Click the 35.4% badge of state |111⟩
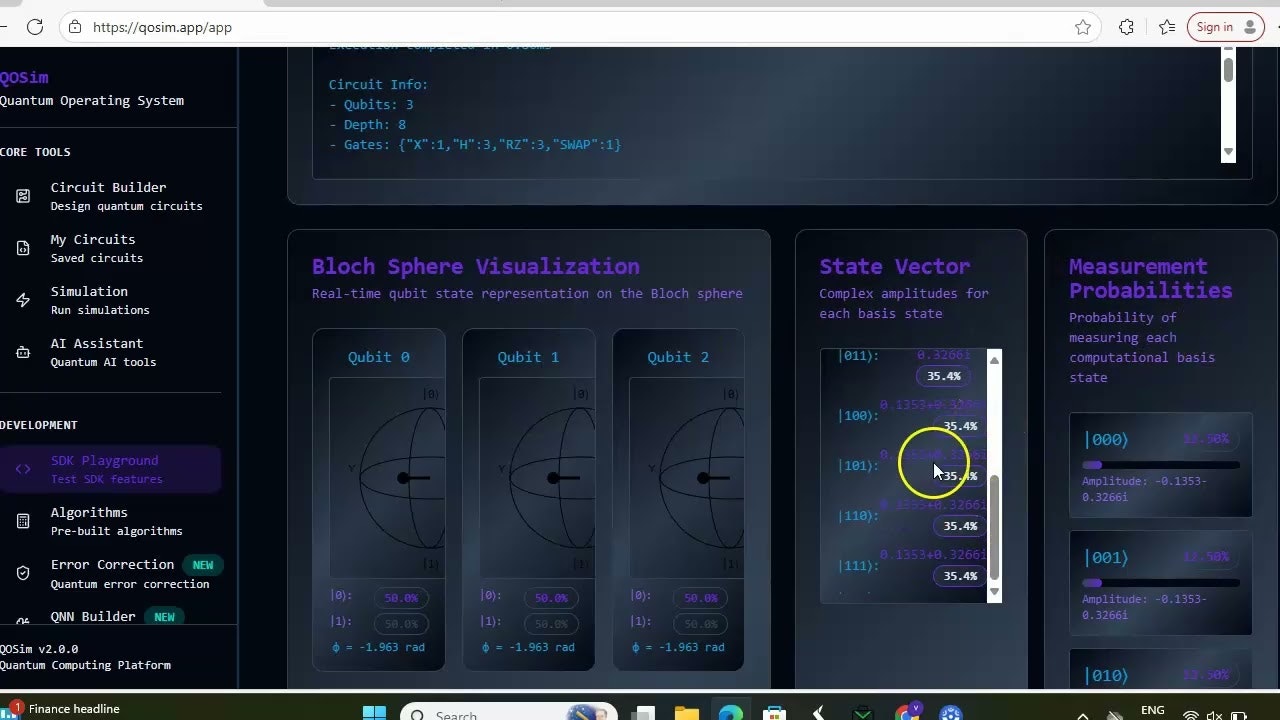Viewport: 1280px width, 720px height. (x=960, y=576)
